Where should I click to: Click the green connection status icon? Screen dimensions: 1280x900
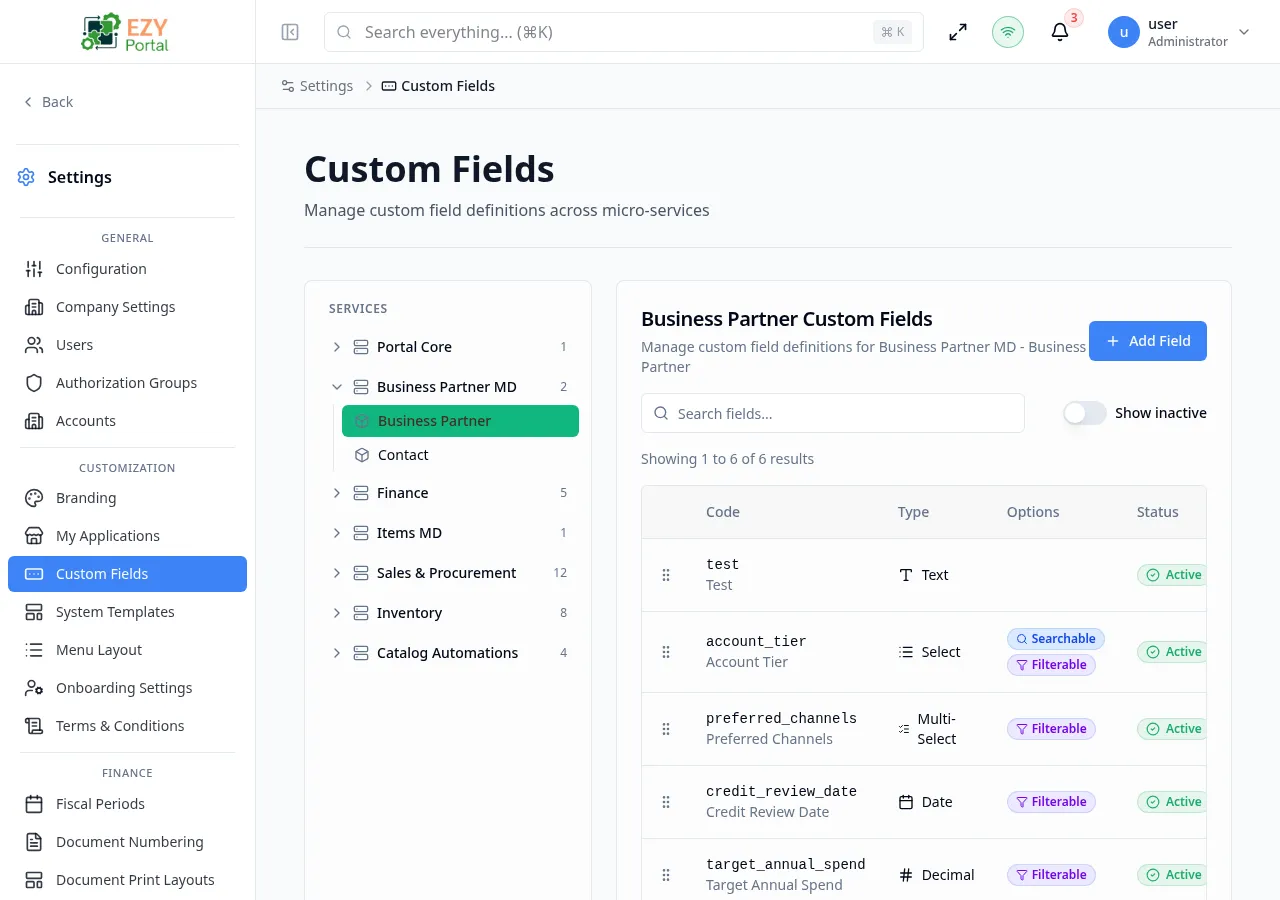[1008, 32]
